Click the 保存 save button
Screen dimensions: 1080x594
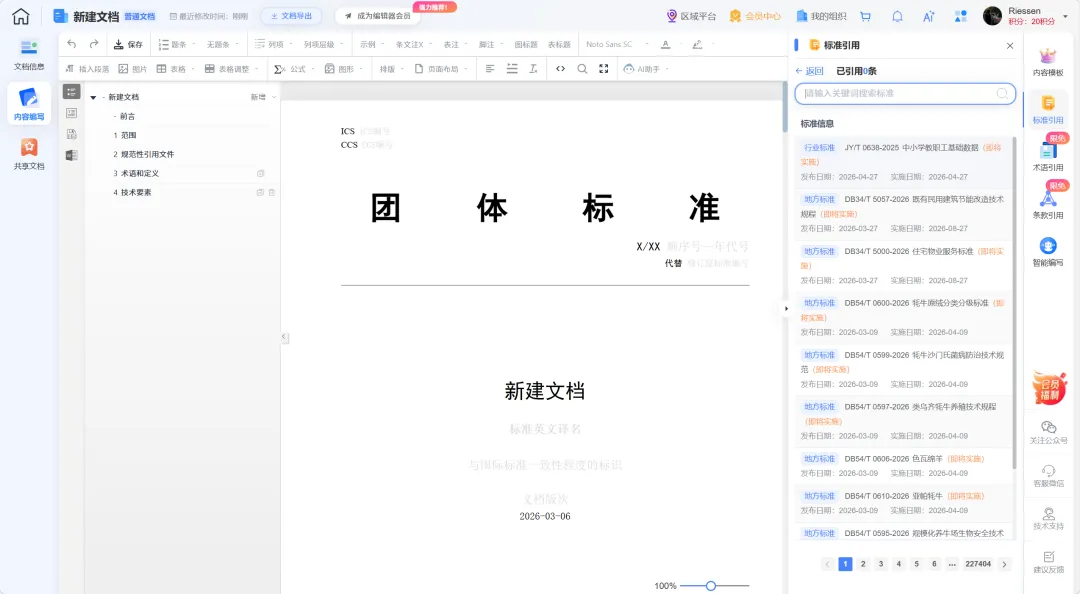[x=128, y=44]
